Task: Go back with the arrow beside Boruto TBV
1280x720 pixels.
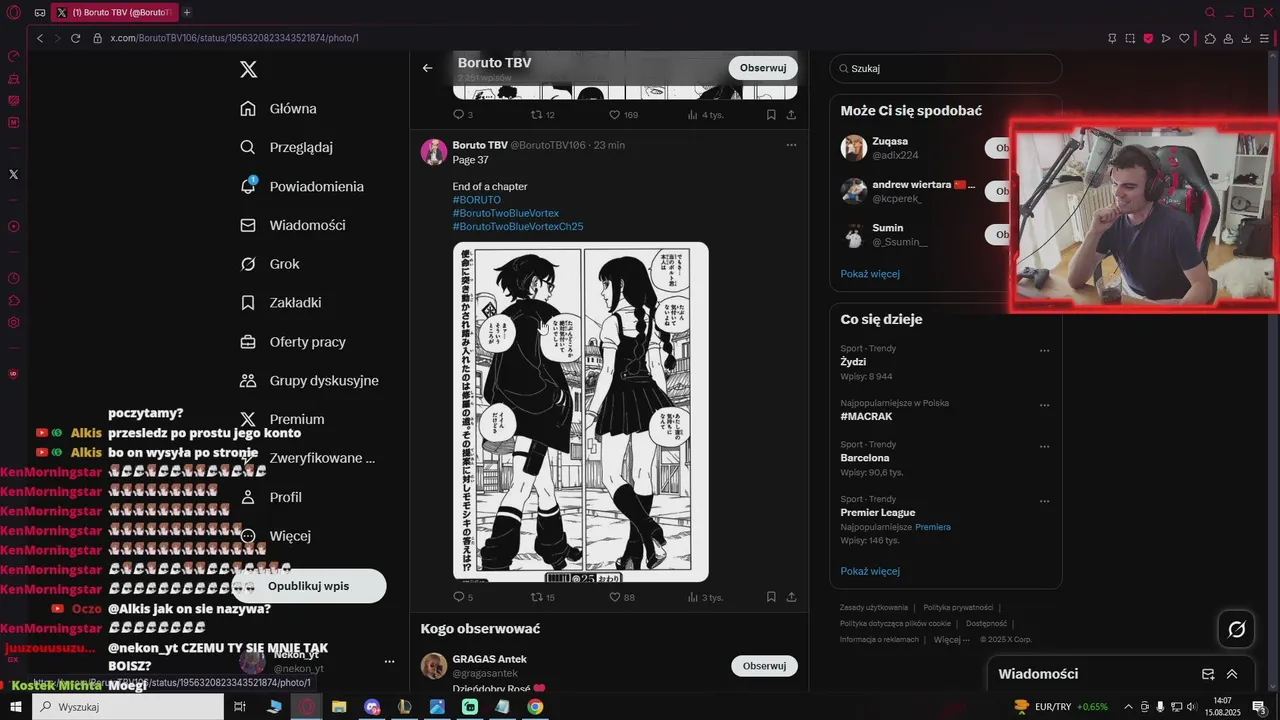Action: pos(427,68)
